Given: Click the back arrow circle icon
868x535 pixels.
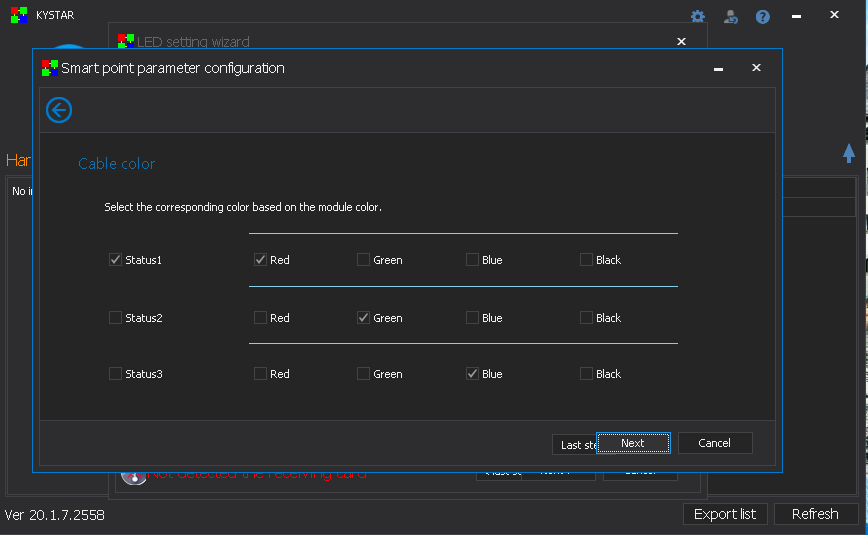Looking at the screenshot, I should tap(59, 110).
